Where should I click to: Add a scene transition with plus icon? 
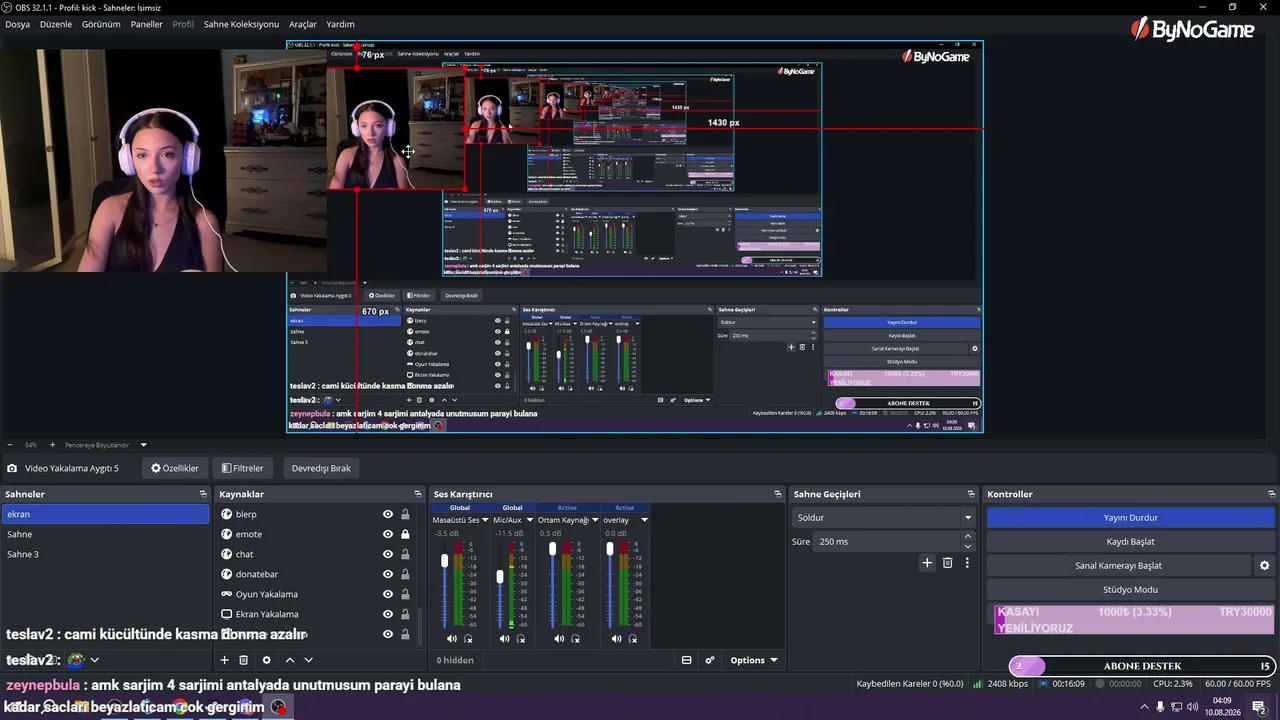click(x=927, y=563)
